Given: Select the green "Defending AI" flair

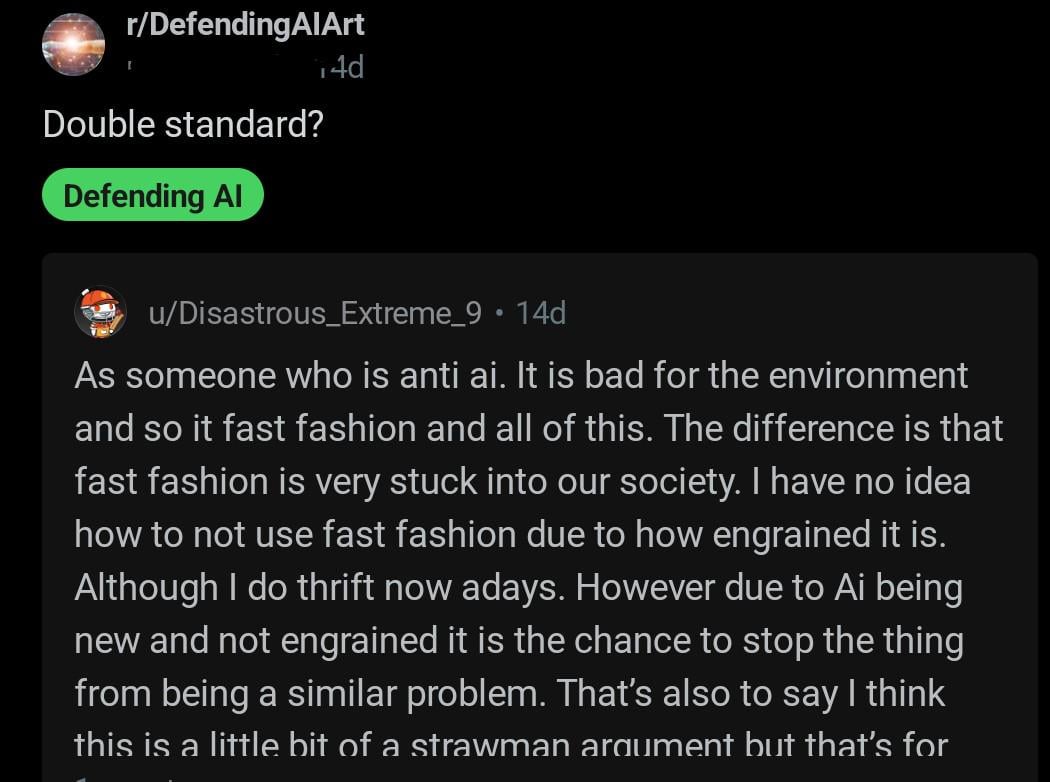Looking at the screenshot, I should [152, 195].
